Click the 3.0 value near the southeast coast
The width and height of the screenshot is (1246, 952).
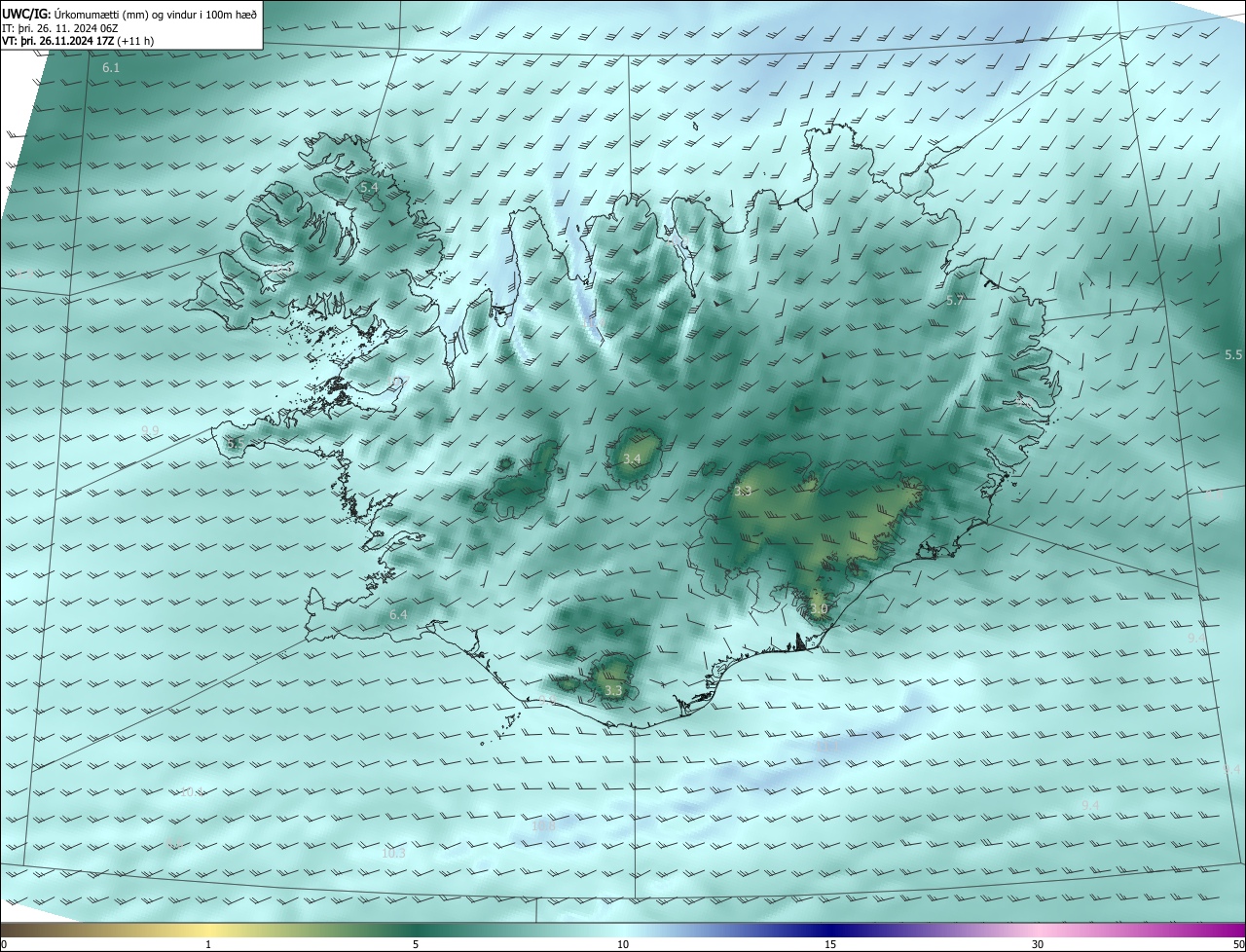point(819,610)
